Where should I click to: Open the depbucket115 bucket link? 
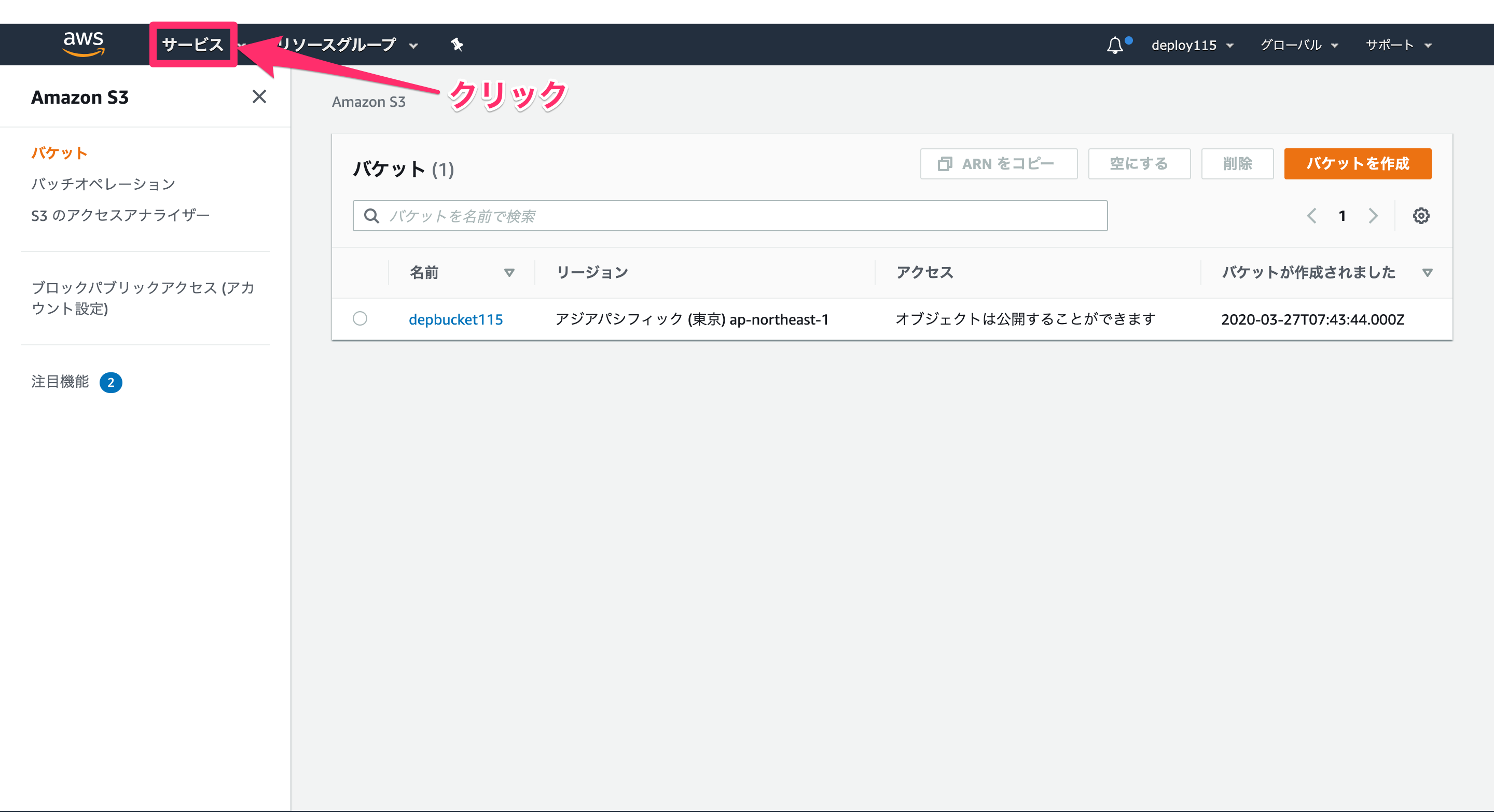[x=455, y=319]
